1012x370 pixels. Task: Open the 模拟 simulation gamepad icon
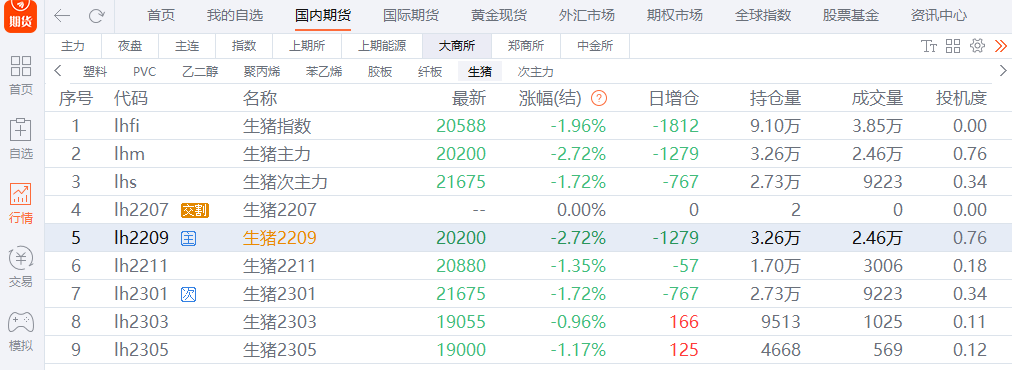[21, 331]
